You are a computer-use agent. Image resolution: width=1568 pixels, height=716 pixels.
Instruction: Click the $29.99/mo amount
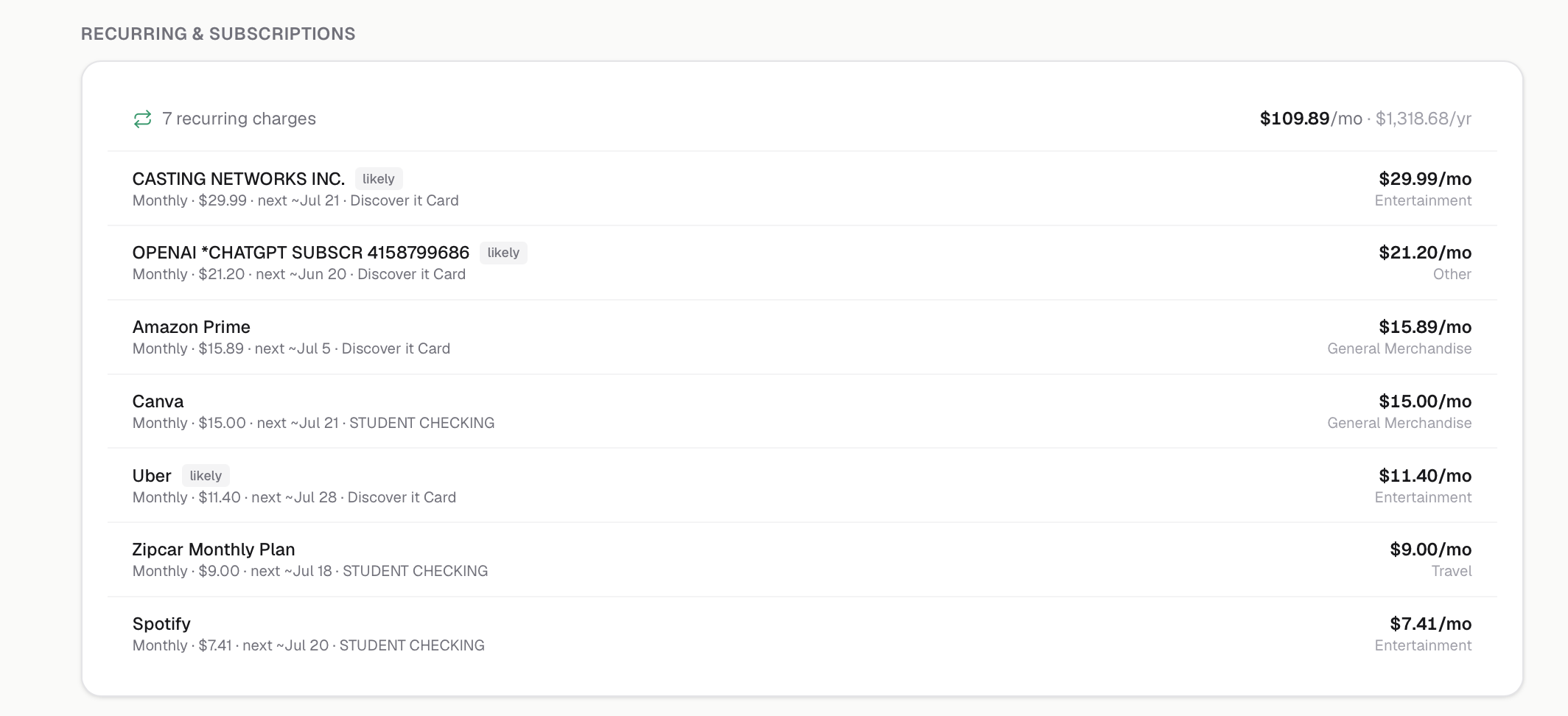pos(1425,179)
